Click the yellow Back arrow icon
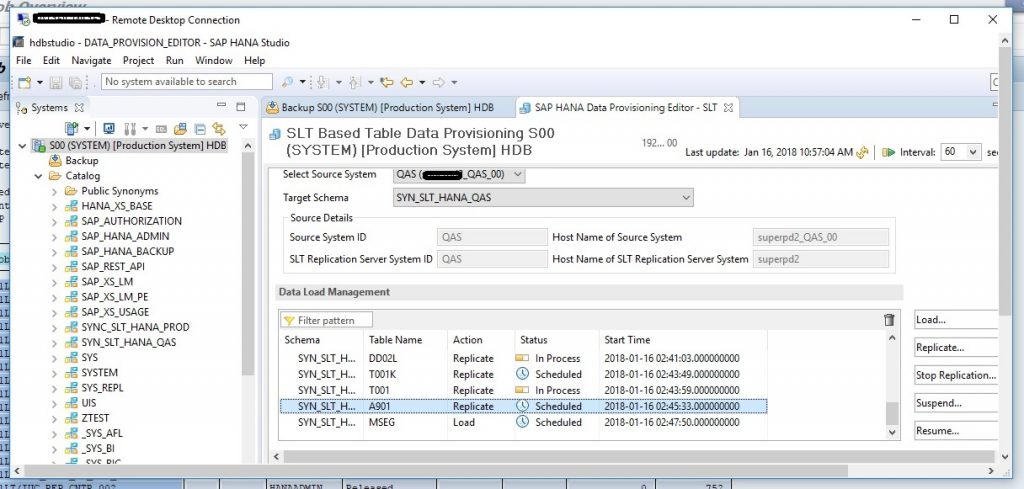Screen dimensions: 1024x489 (407, 82)
